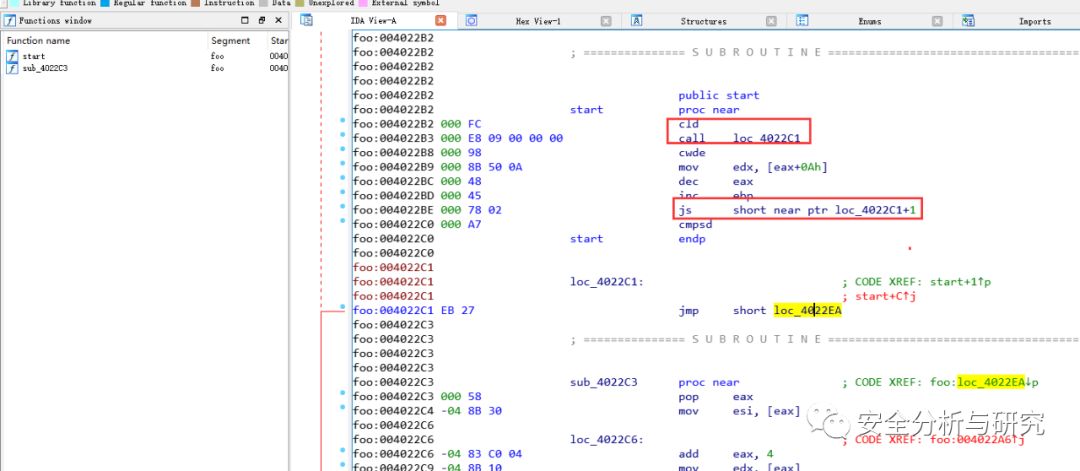This screenshot has height=471, width=1080.
Task: Close the Hex View-1 tab
Action: click(x=606, y=21)
